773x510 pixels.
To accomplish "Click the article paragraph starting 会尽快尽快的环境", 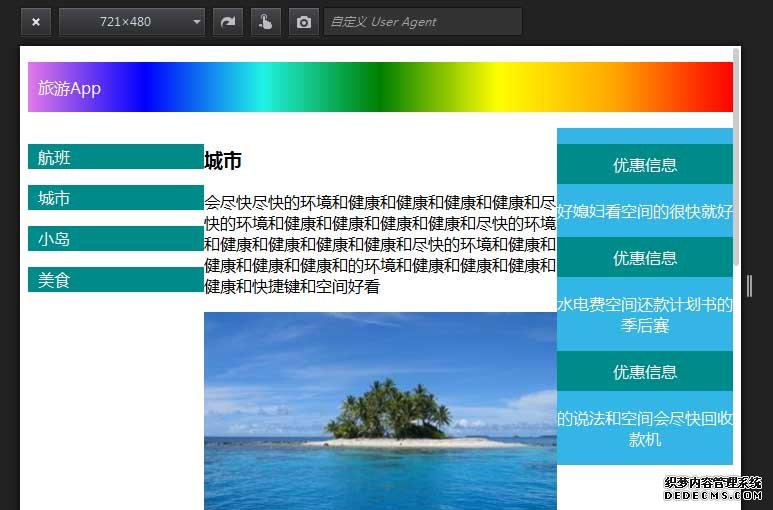I will coord(380,244).
